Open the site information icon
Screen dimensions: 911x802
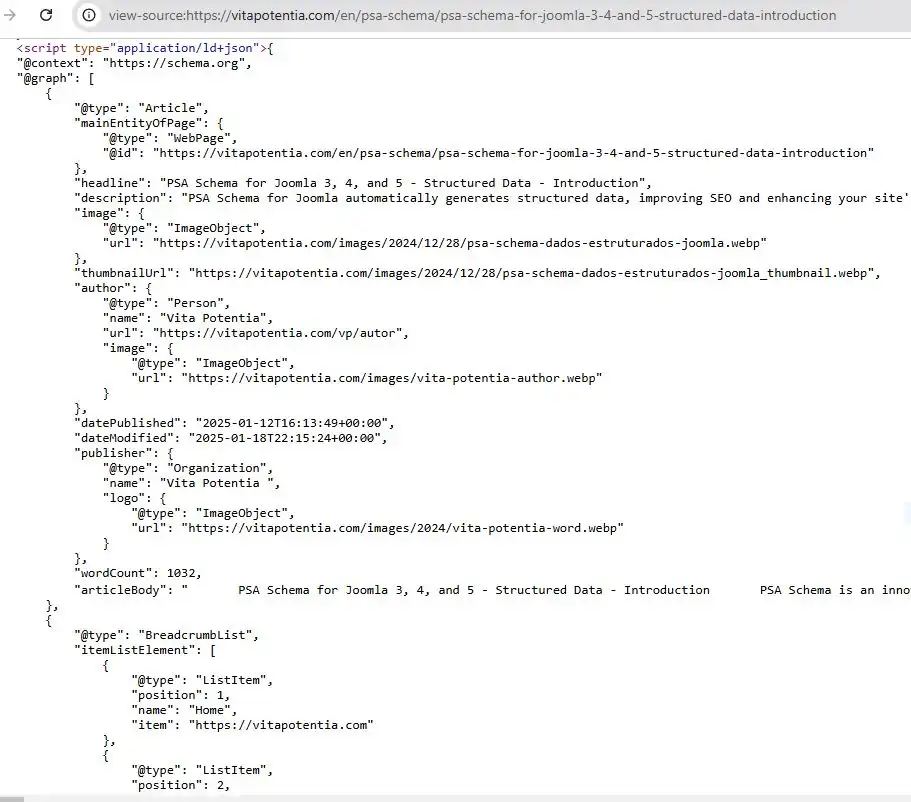coord(88,15)
